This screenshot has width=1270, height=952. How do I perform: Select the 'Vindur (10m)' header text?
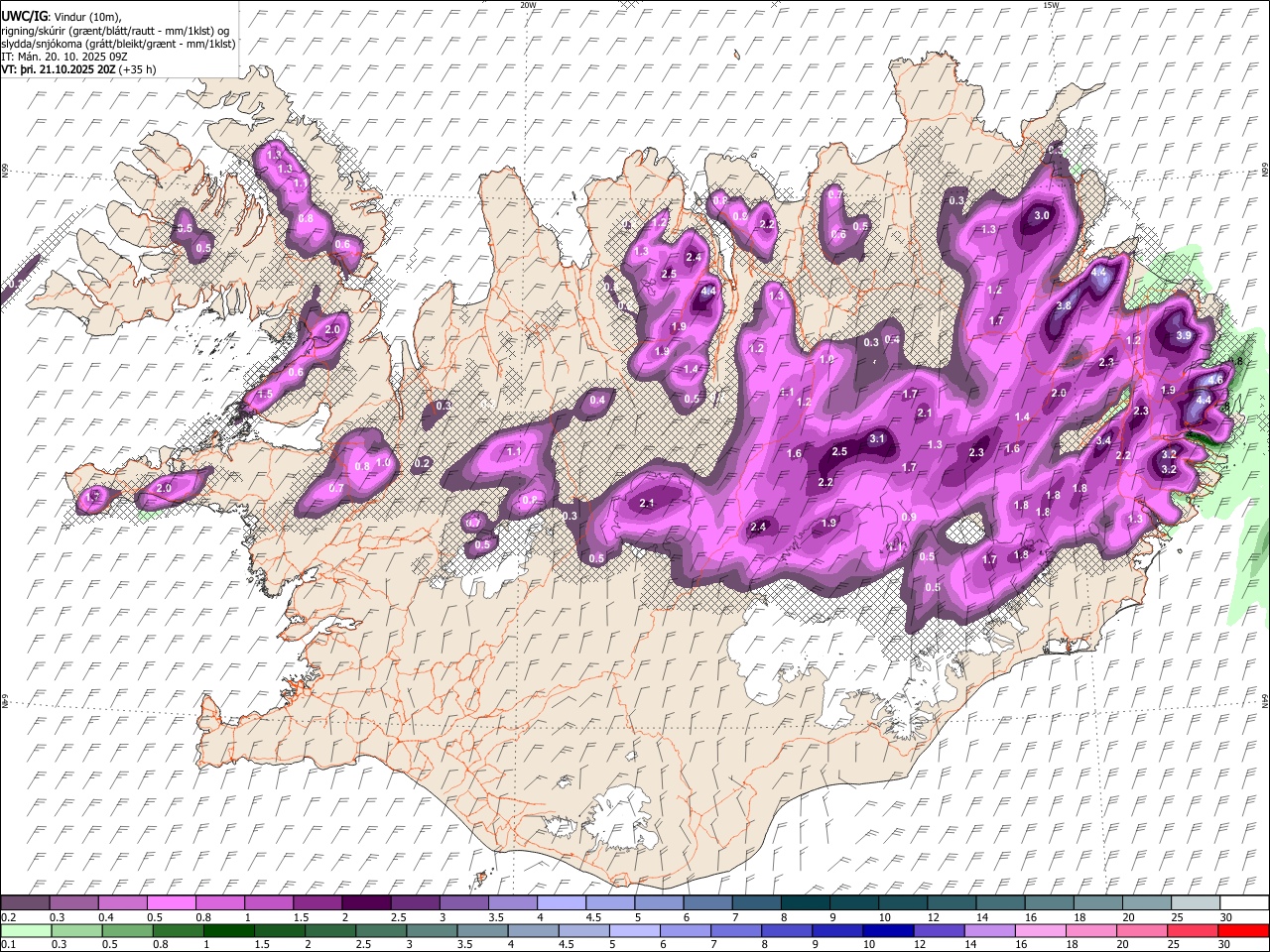(x=85, y=17)
